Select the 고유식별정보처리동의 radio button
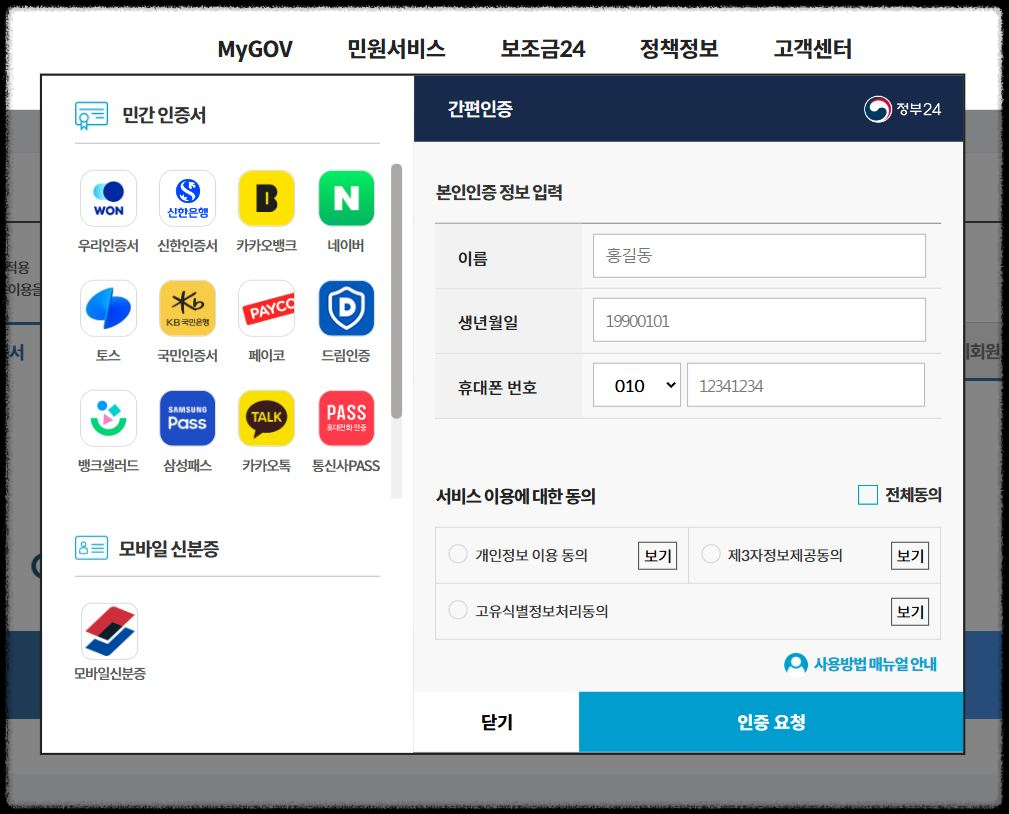This screenshot has width=1009, height=814. [458, 609]
